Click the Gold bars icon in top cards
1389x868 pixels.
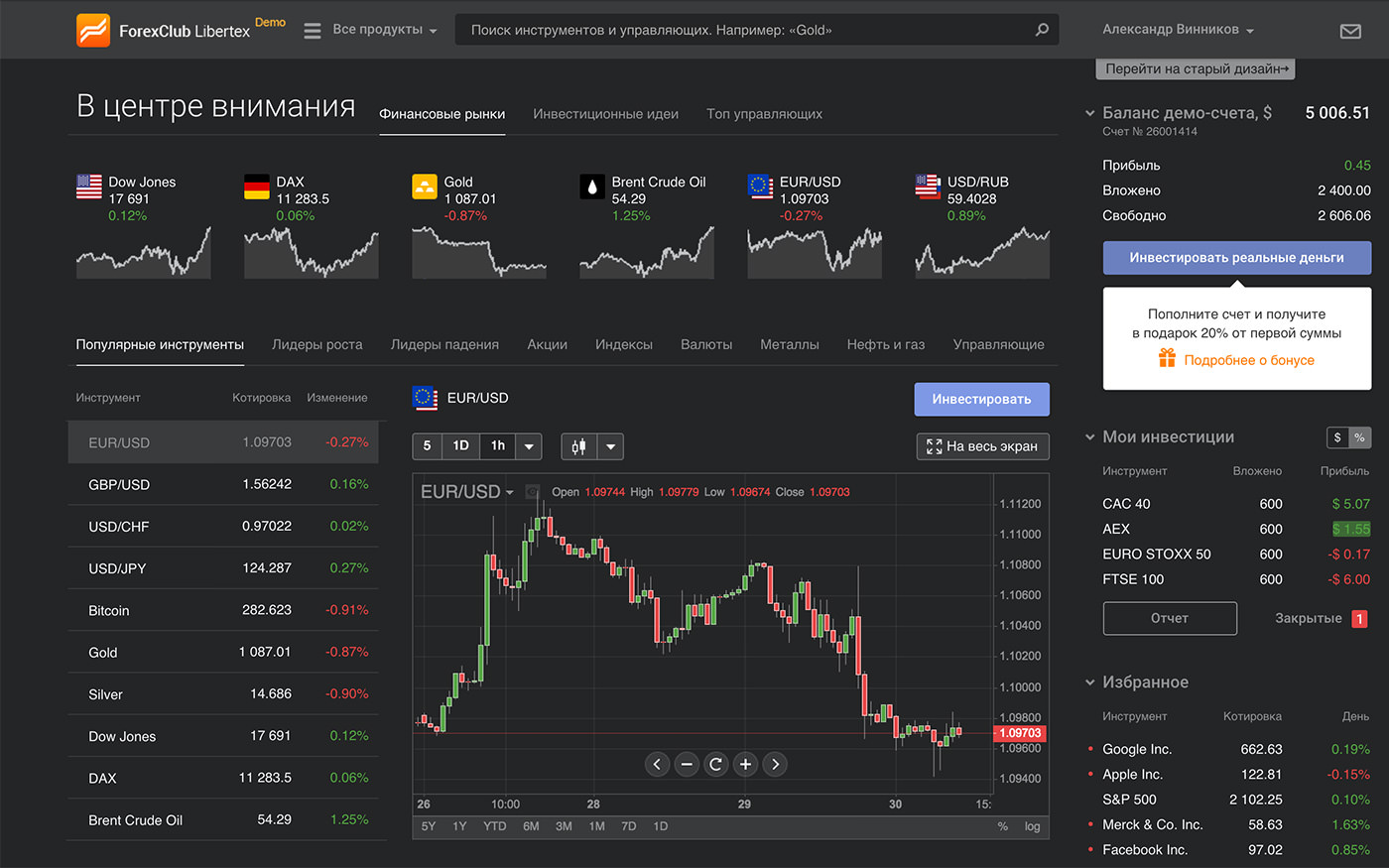click(425, 186)
